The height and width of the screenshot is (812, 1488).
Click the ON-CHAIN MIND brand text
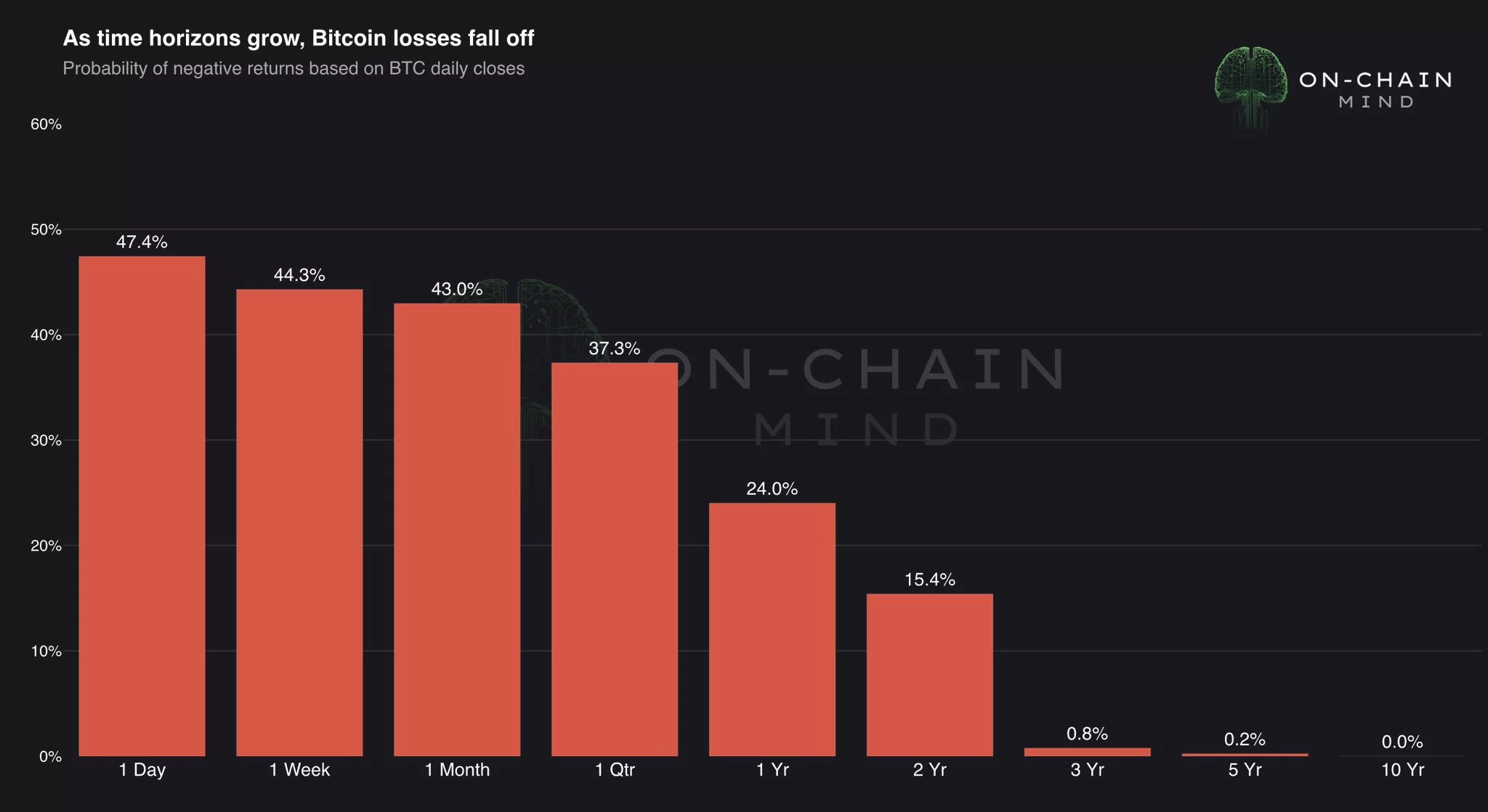[1375, 89]
